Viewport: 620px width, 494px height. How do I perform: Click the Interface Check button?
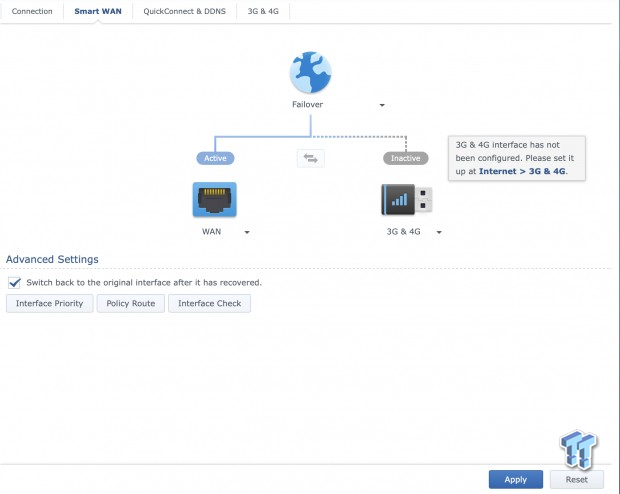[x=210, y=303]
